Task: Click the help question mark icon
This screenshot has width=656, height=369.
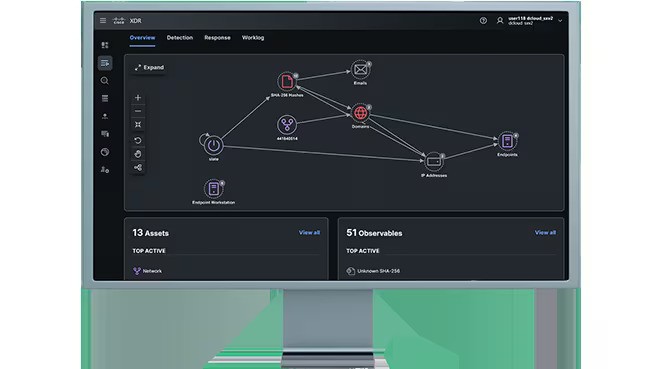Action: pyautogui.click(x=483, y=20)
